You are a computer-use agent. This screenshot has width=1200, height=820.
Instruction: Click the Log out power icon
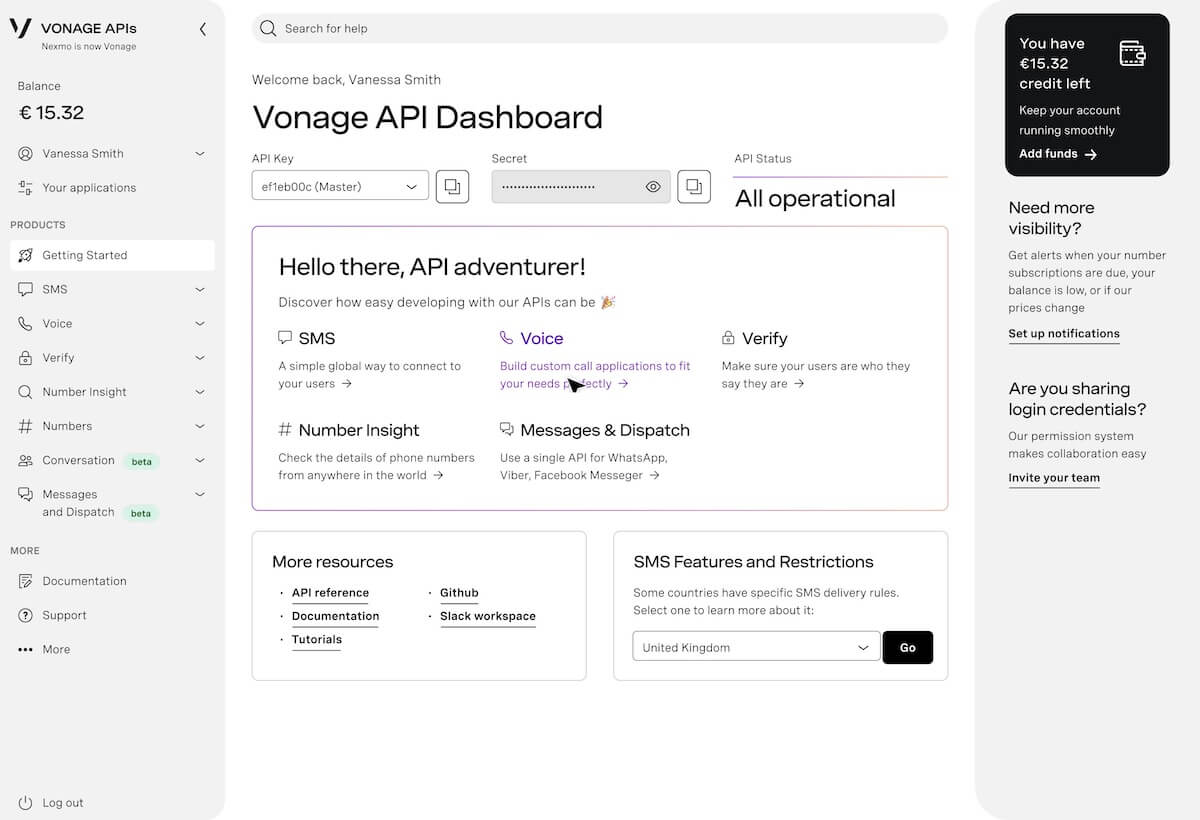pos(25,803)
